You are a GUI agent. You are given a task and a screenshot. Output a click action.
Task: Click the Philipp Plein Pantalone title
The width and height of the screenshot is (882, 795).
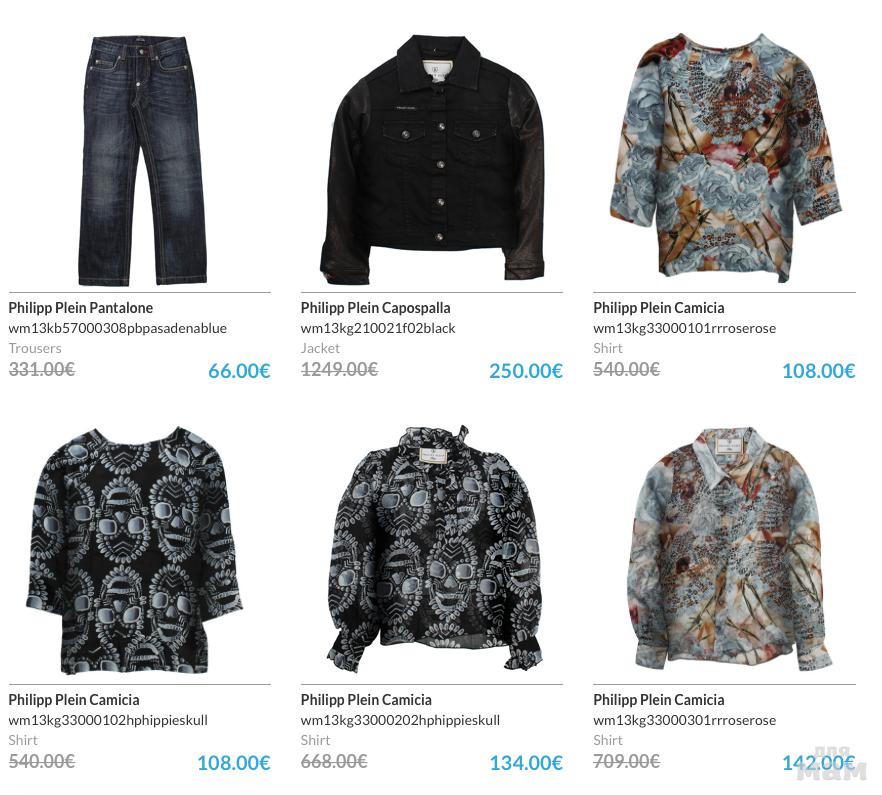coord(80,308)
